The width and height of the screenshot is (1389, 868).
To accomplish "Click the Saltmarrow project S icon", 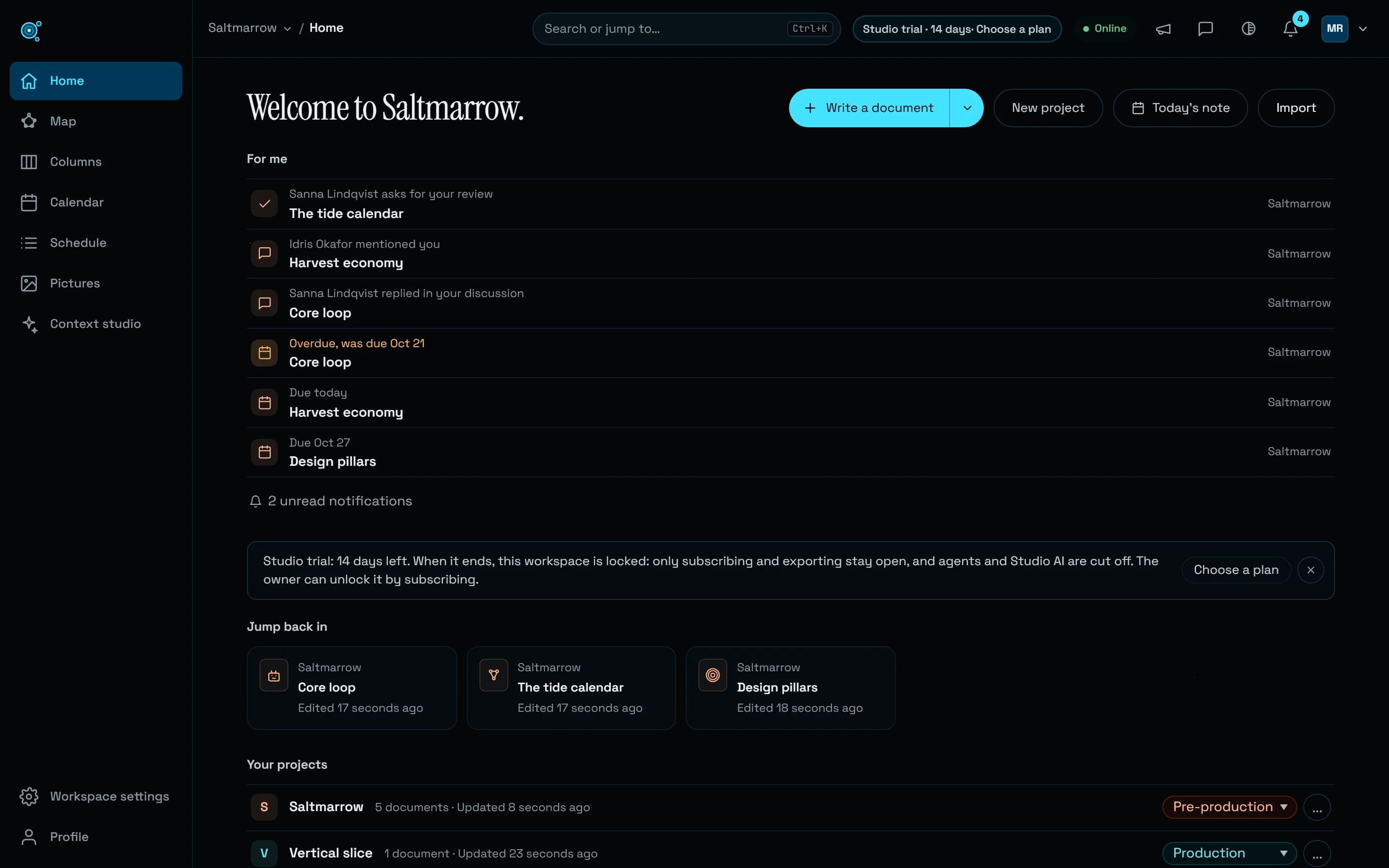I will point(264,807).
